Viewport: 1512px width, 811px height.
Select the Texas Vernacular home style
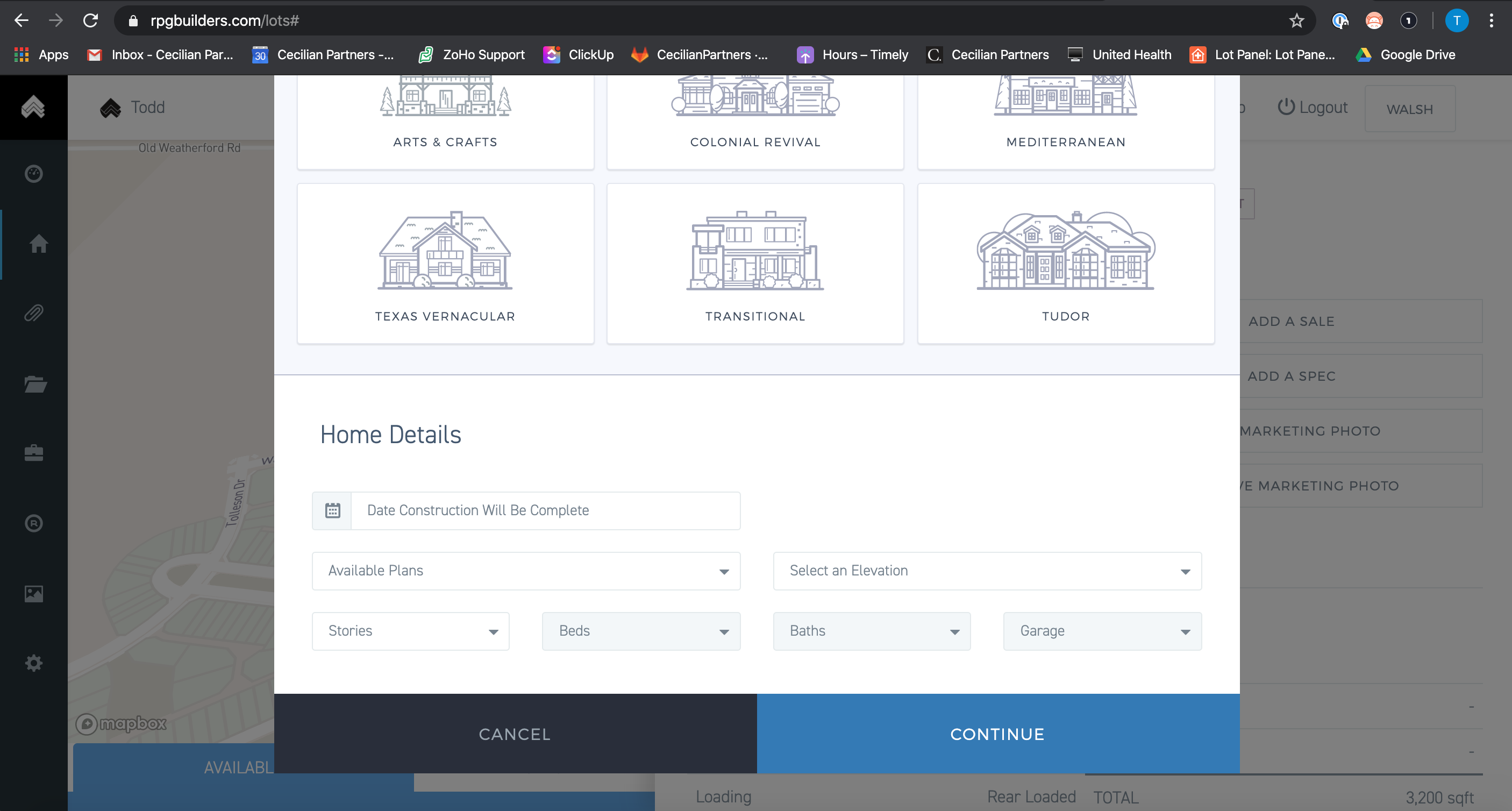(445, 264)
